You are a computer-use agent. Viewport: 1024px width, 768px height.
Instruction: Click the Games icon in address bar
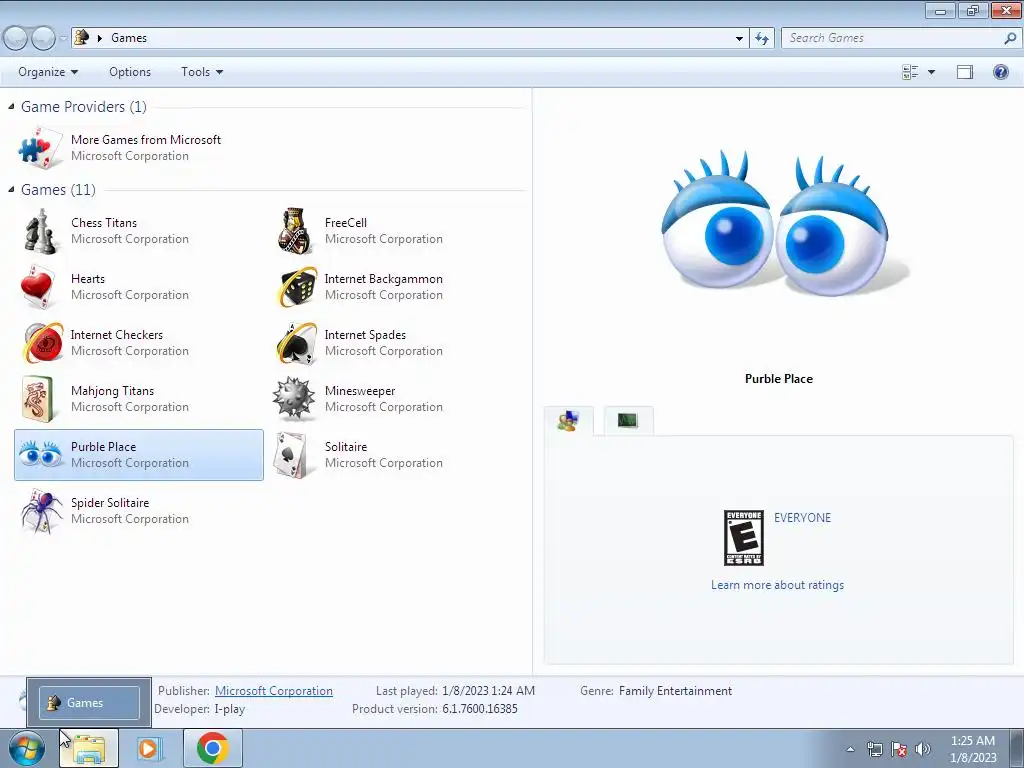point(81,37)
